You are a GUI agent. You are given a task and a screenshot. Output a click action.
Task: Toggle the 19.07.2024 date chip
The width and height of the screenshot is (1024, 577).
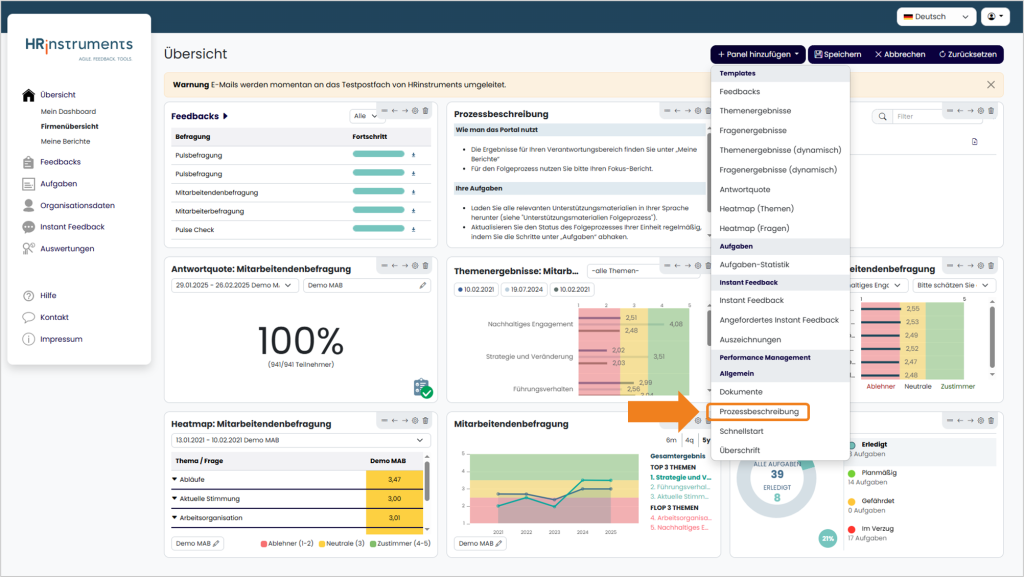pyautogui.click(x=524, y=290)
